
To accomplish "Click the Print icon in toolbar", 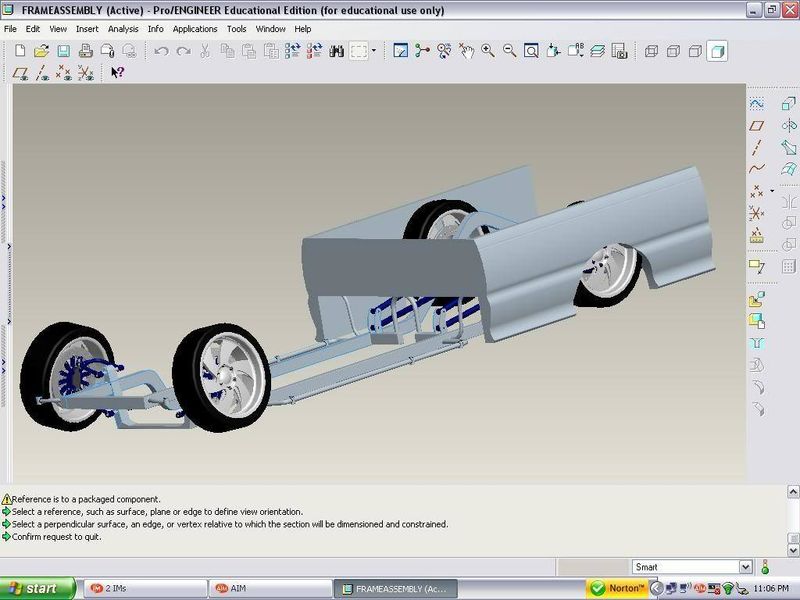I will coord(84,51).
